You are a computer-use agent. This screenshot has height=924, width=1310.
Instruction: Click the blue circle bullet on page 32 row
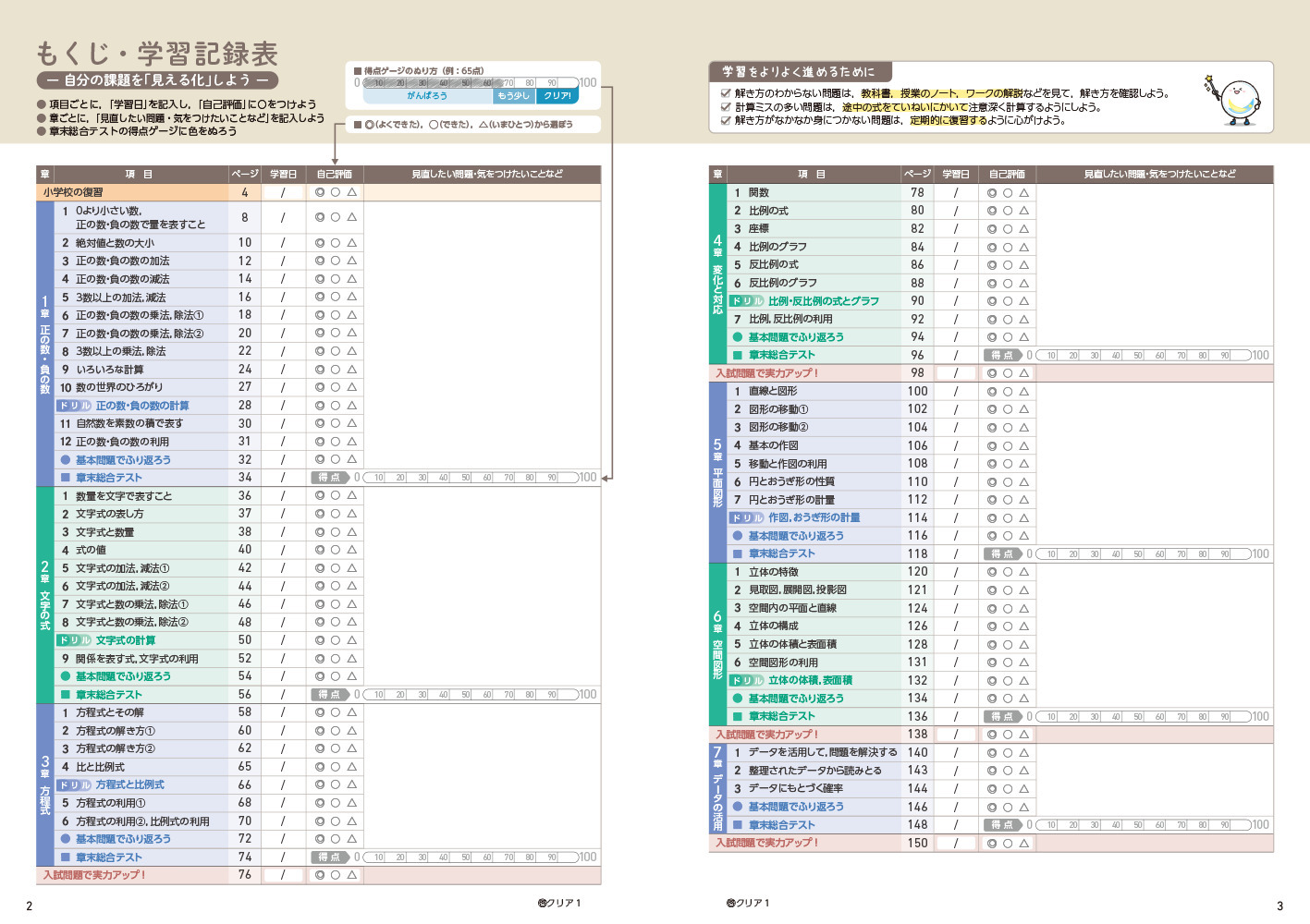point(66,460)
